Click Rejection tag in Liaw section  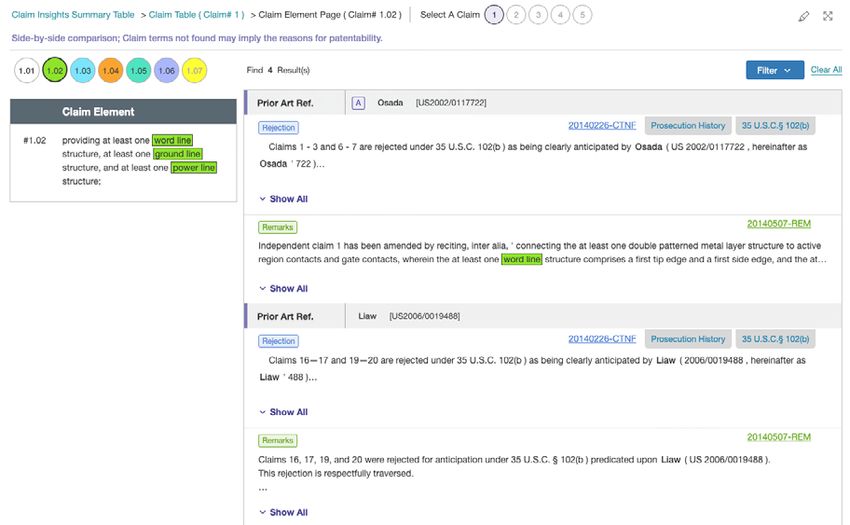(x=279, y=341)
